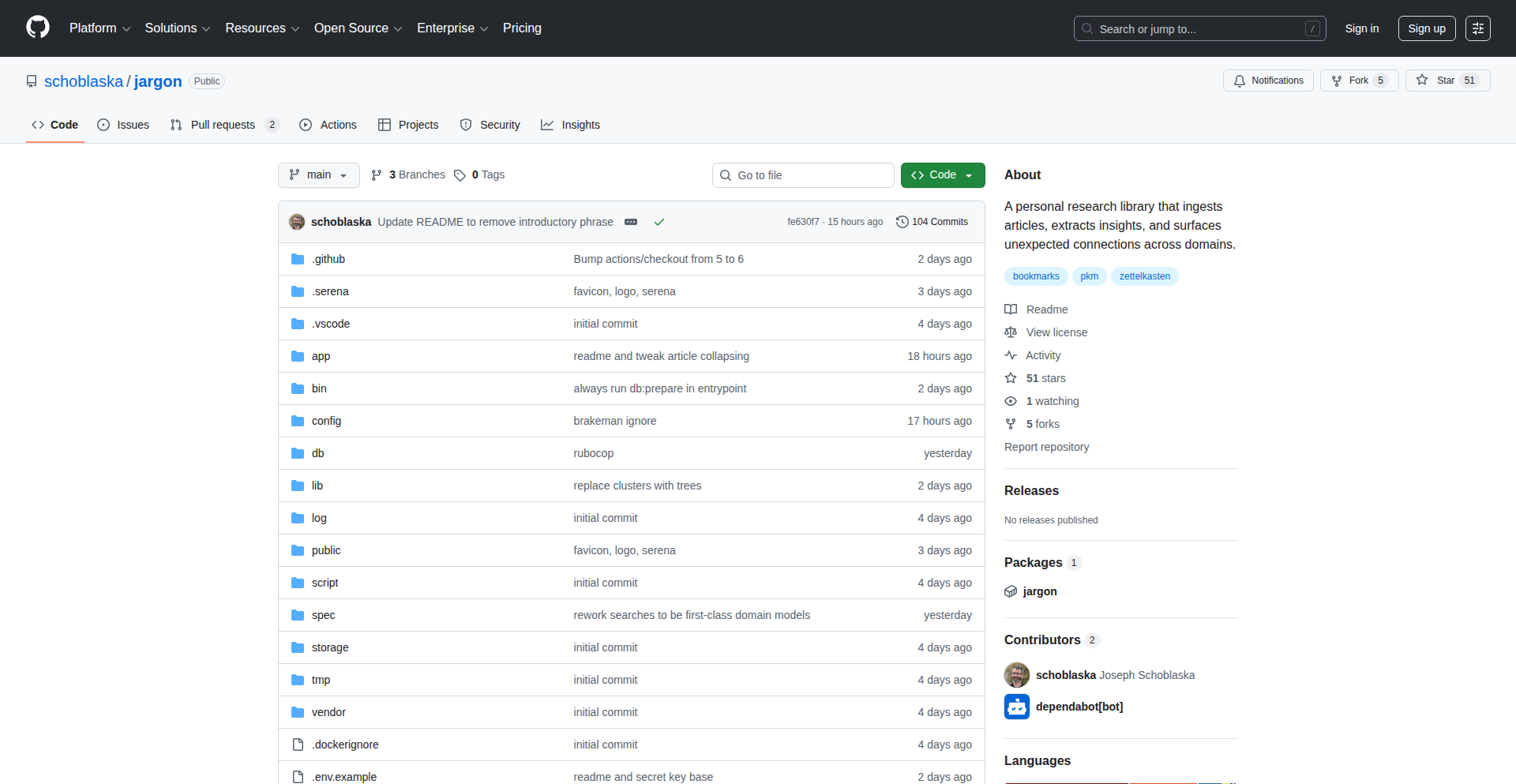The width and height of the screenshot is (1516, 784).
Task: Click the GitHub logo icon
Action: tap(38, 28)
